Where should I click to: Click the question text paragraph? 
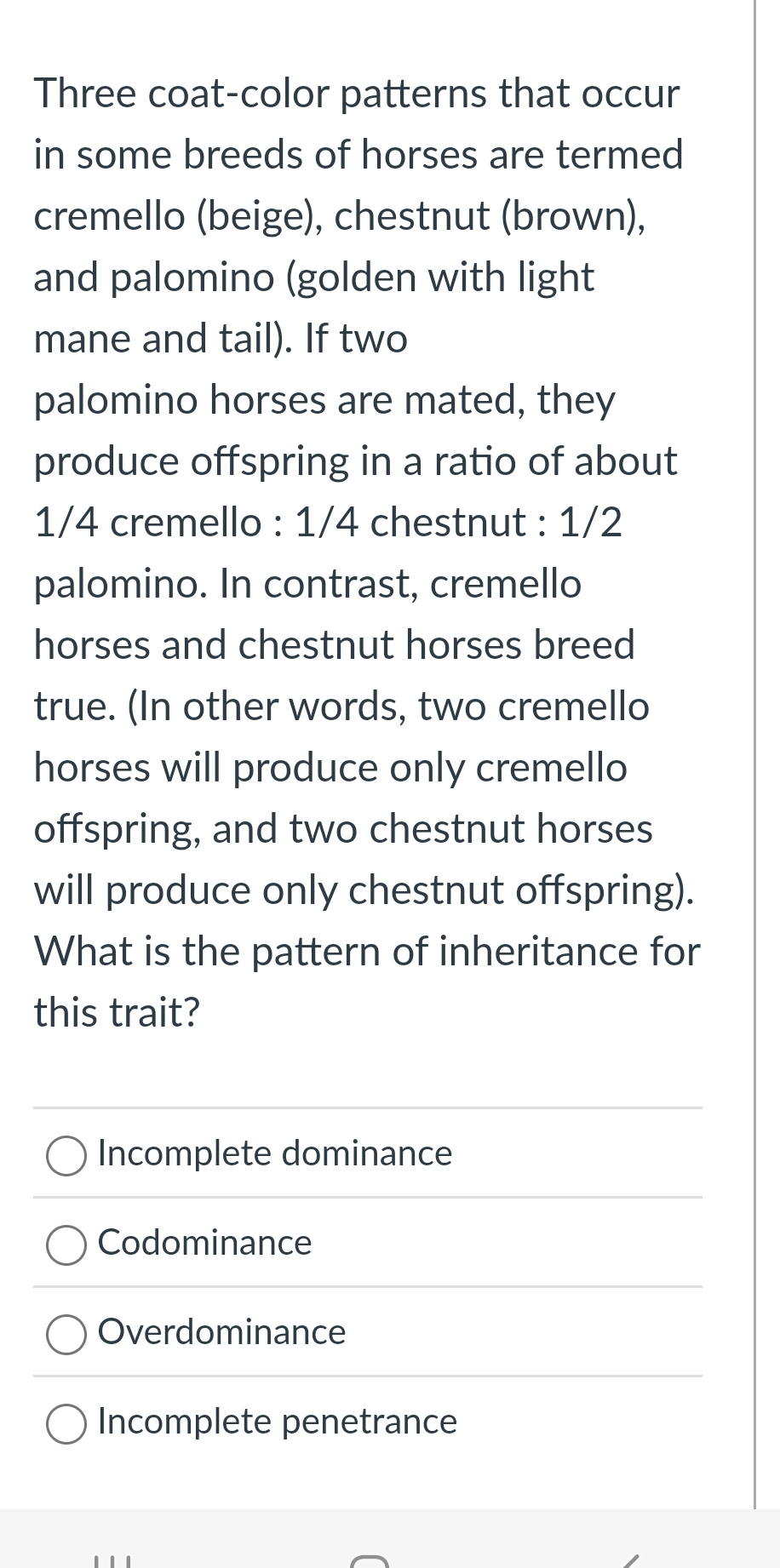click(366, 553)
